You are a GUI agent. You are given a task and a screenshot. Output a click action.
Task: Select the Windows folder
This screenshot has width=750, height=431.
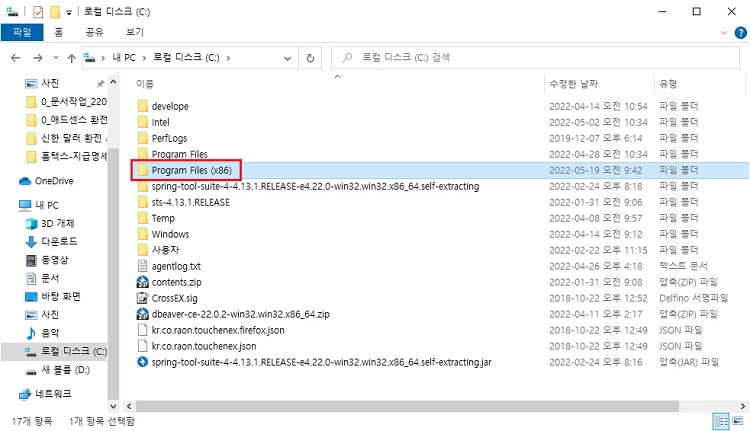point(170,234)
